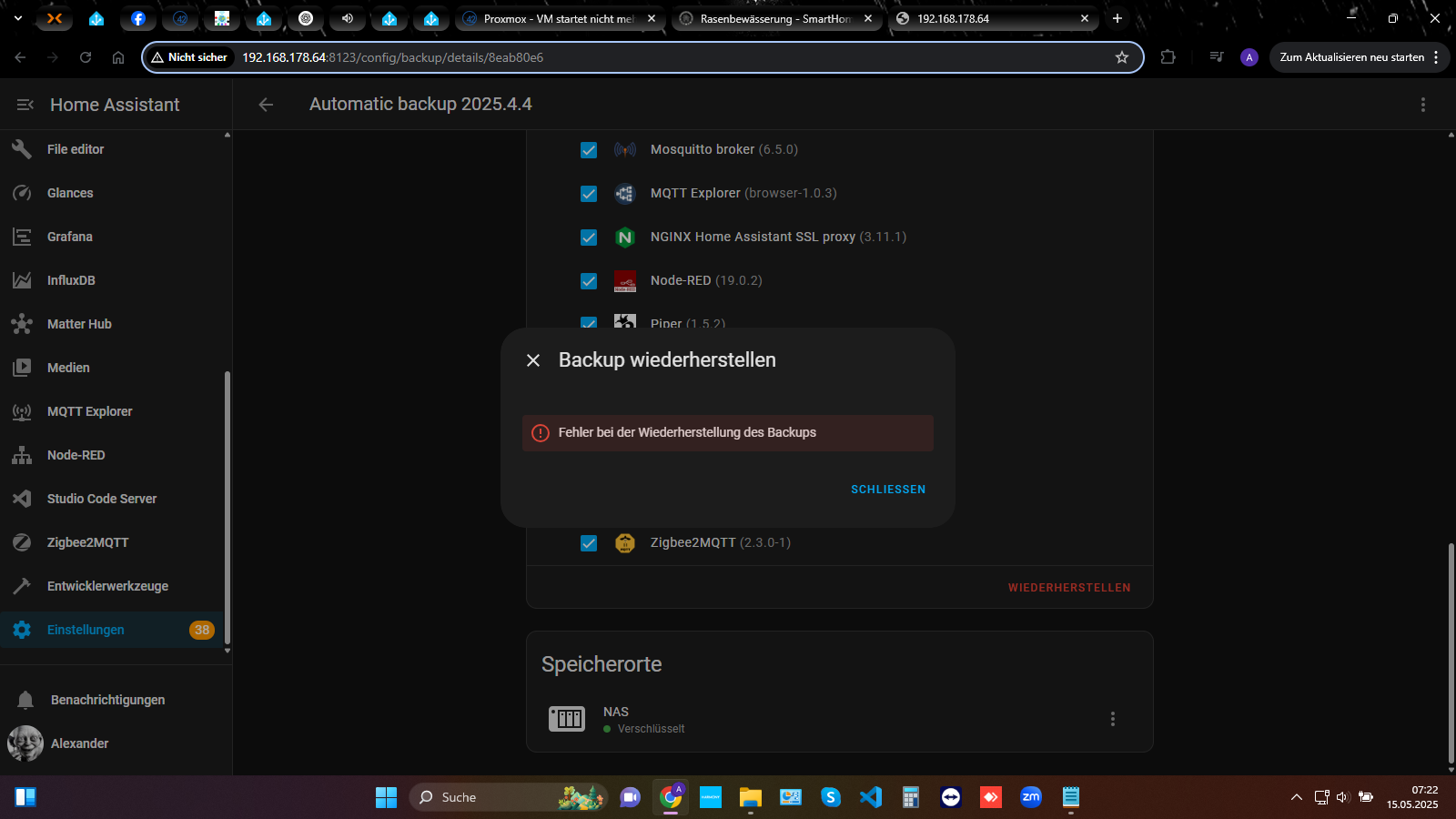Open Visual Studio Code from taskbar

click(x=871, y=797)
